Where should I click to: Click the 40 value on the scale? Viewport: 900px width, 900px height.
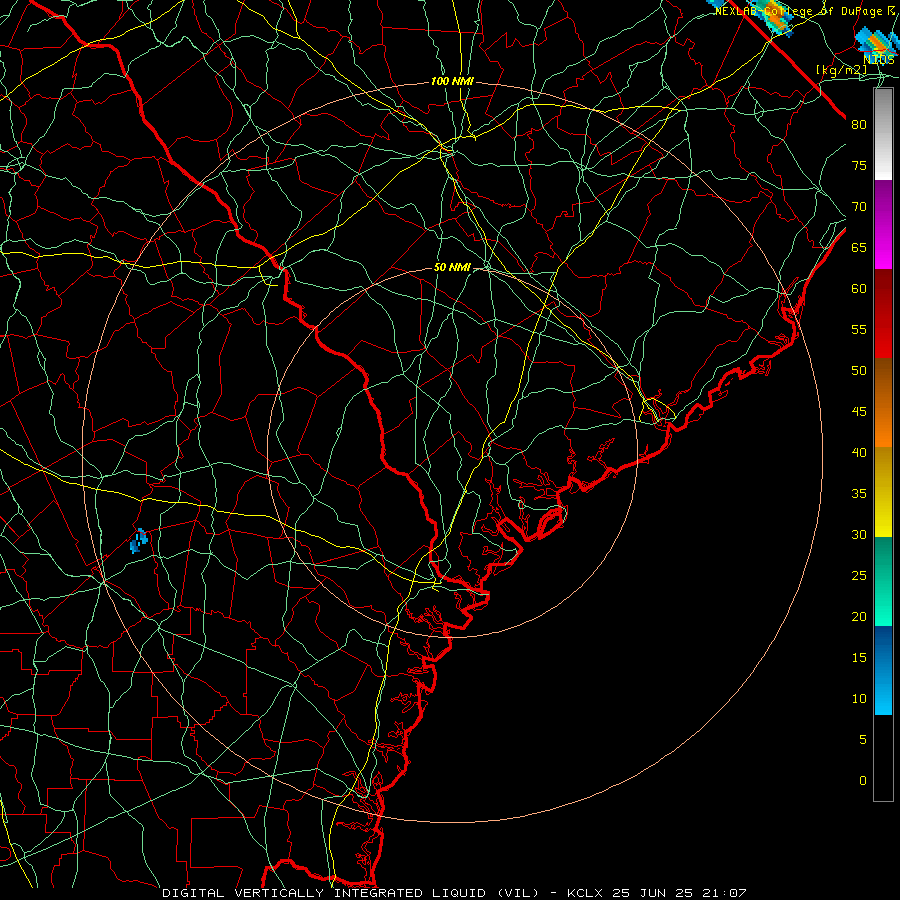pyautogui.click(x=859, y=452)
